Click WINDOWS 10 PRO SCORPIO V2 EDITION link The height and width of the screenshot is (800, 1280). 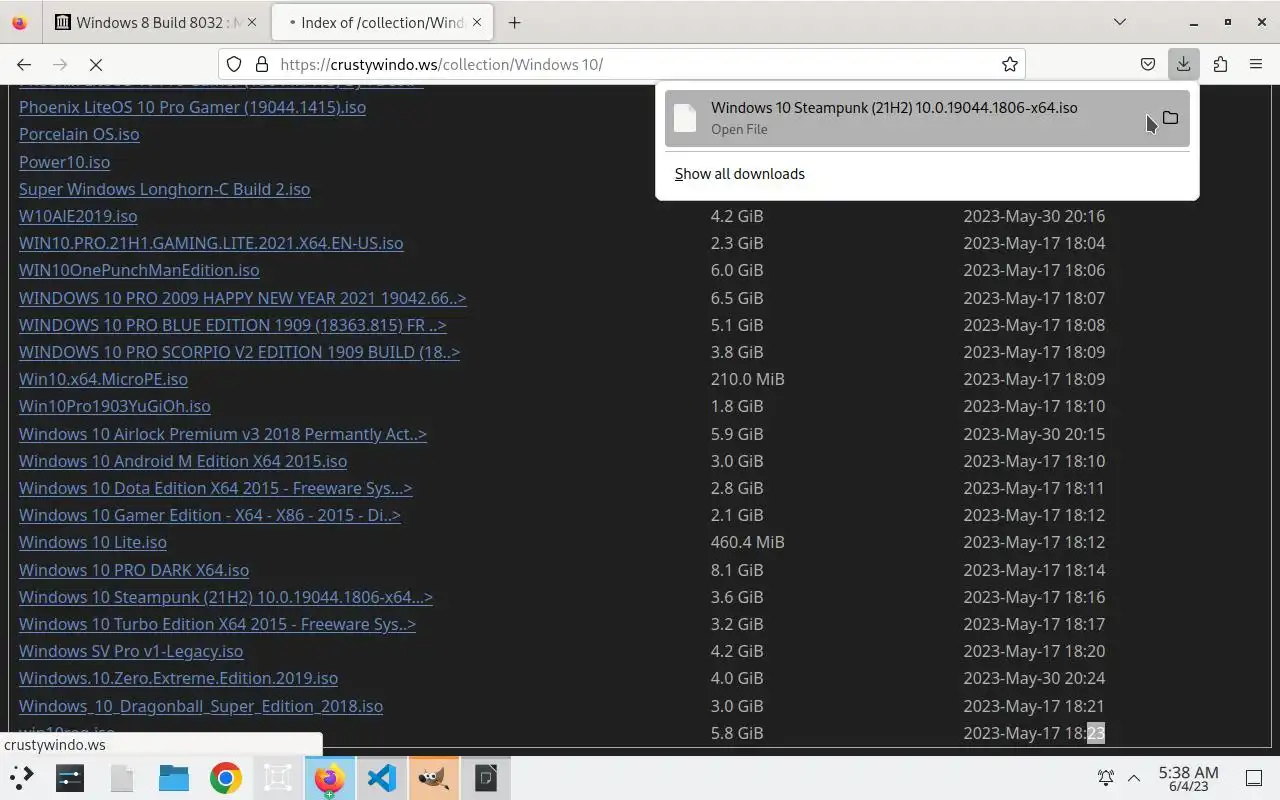pos(239,352)
